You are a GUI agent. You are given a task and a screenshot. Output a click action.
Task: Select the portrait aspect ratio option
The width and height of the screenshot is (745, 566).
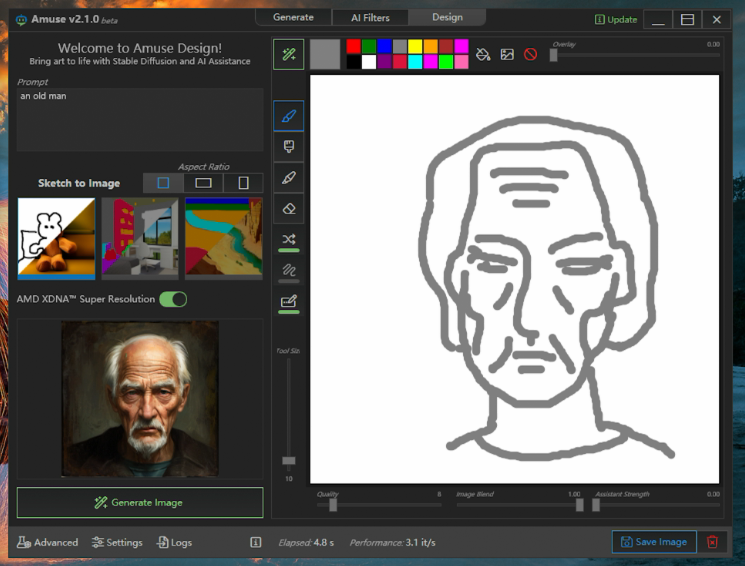pos(243,183)
